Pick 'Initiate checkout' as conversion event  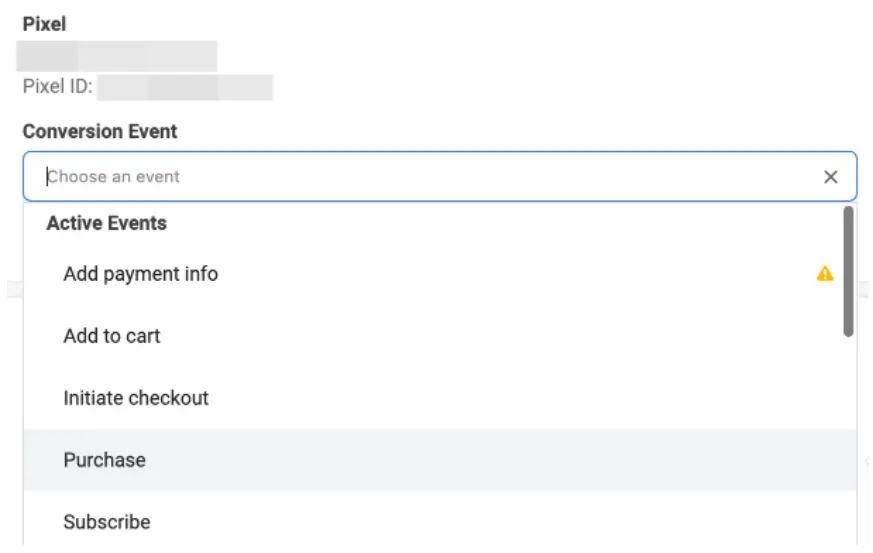136,398
